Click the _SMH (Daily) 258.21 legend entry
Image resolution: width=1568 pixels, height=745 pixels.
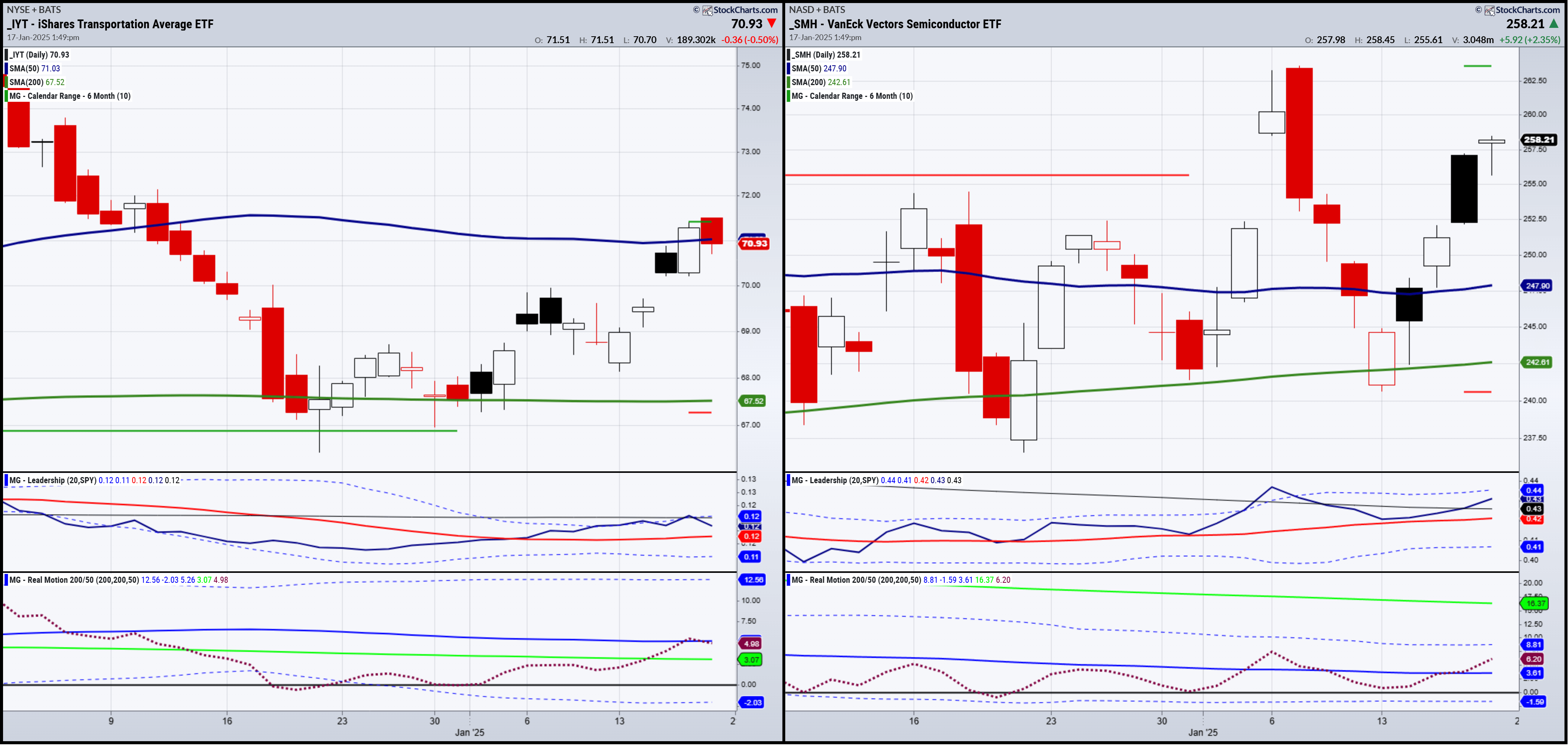click(x=825, y=55)
